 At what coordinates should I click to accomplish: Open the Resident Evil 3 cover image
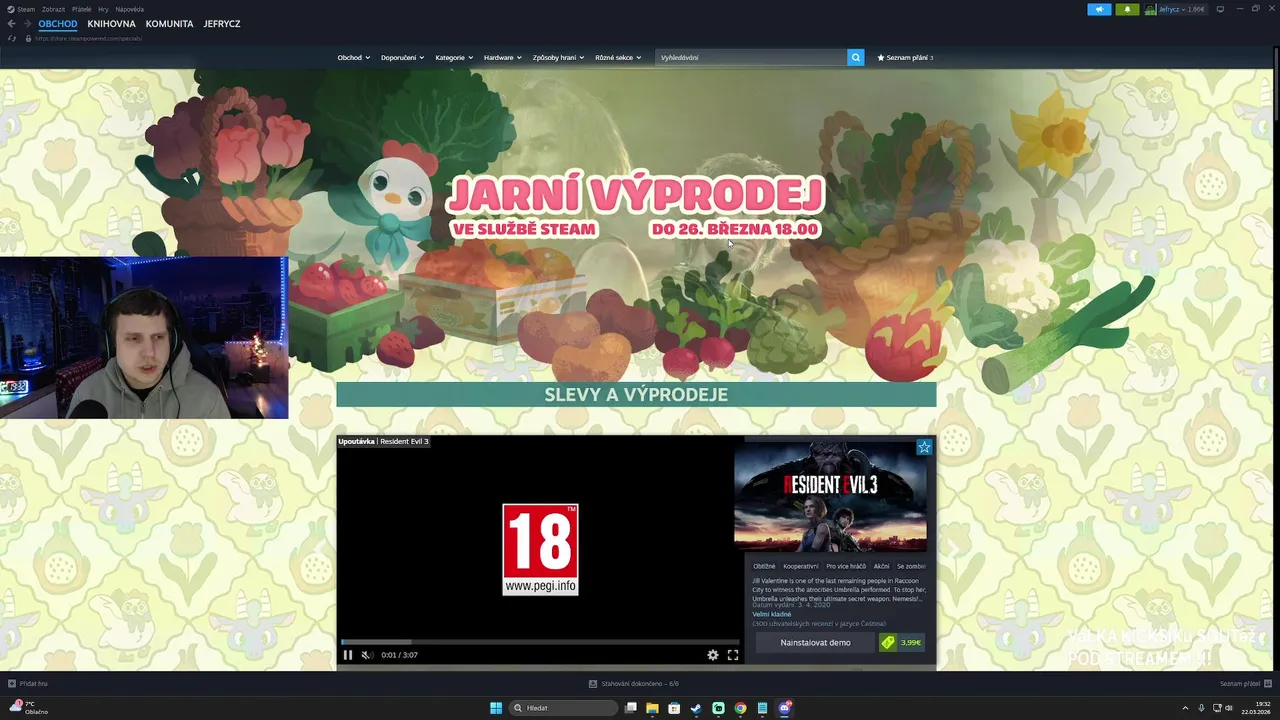(x=830, y=496)
